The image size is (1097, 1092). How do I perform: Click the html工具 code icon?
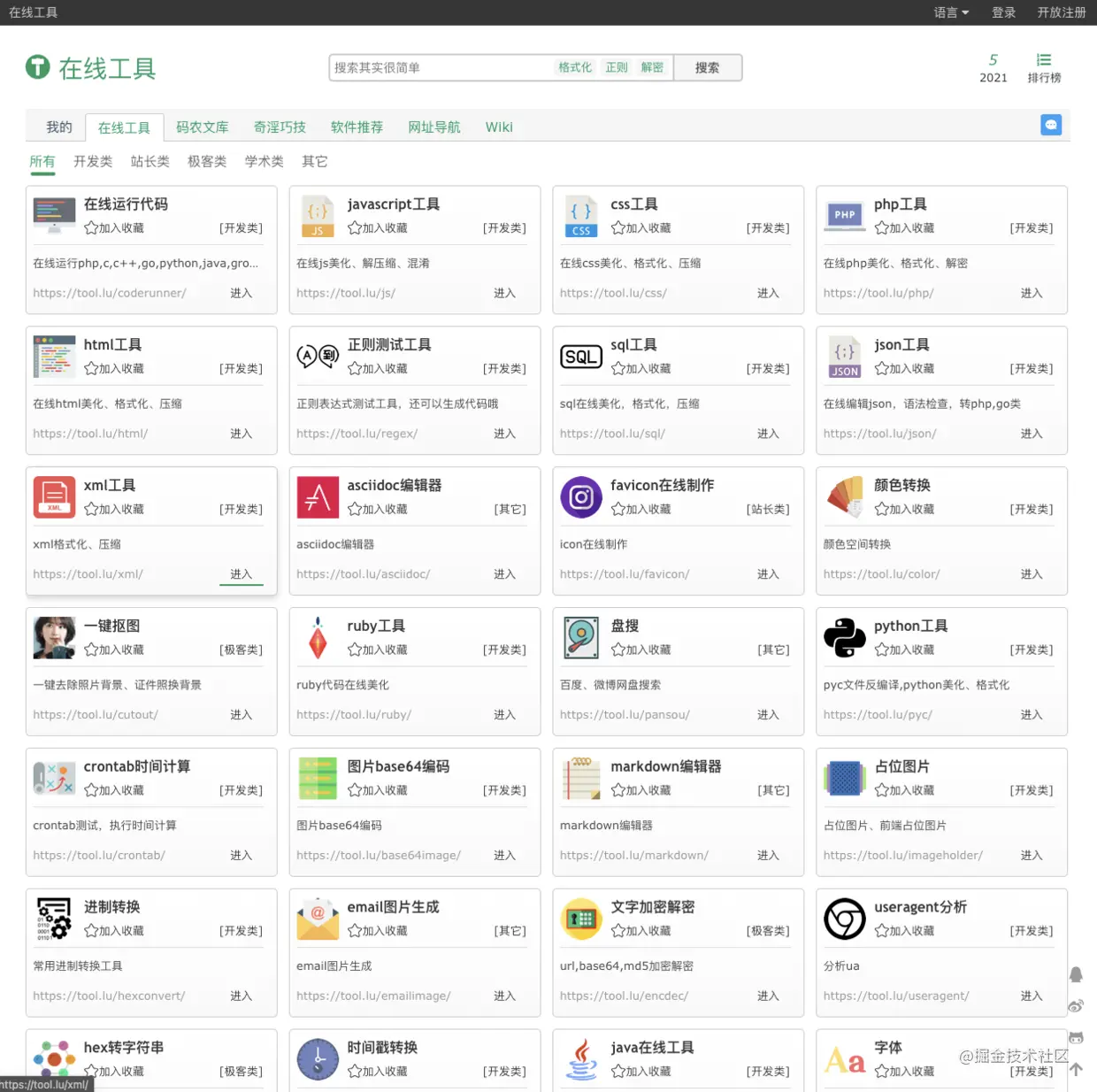[54, 357]
